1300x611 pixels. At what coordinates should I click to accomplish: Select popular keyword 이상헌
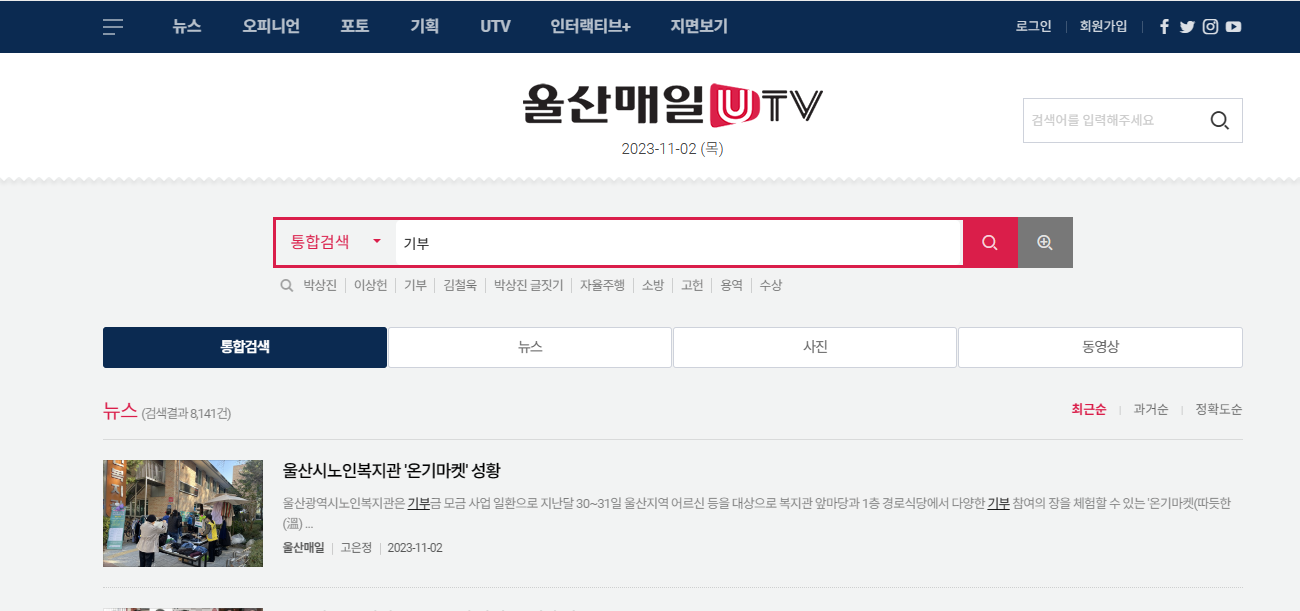coord(371,286)
